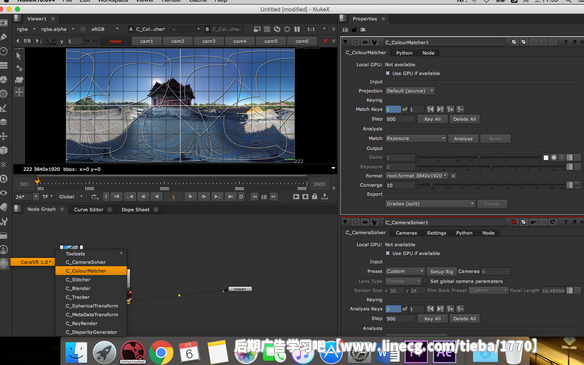Open the sRGB viewer process dropdown
Screen dimensions: 584x365
pos(105,29)
